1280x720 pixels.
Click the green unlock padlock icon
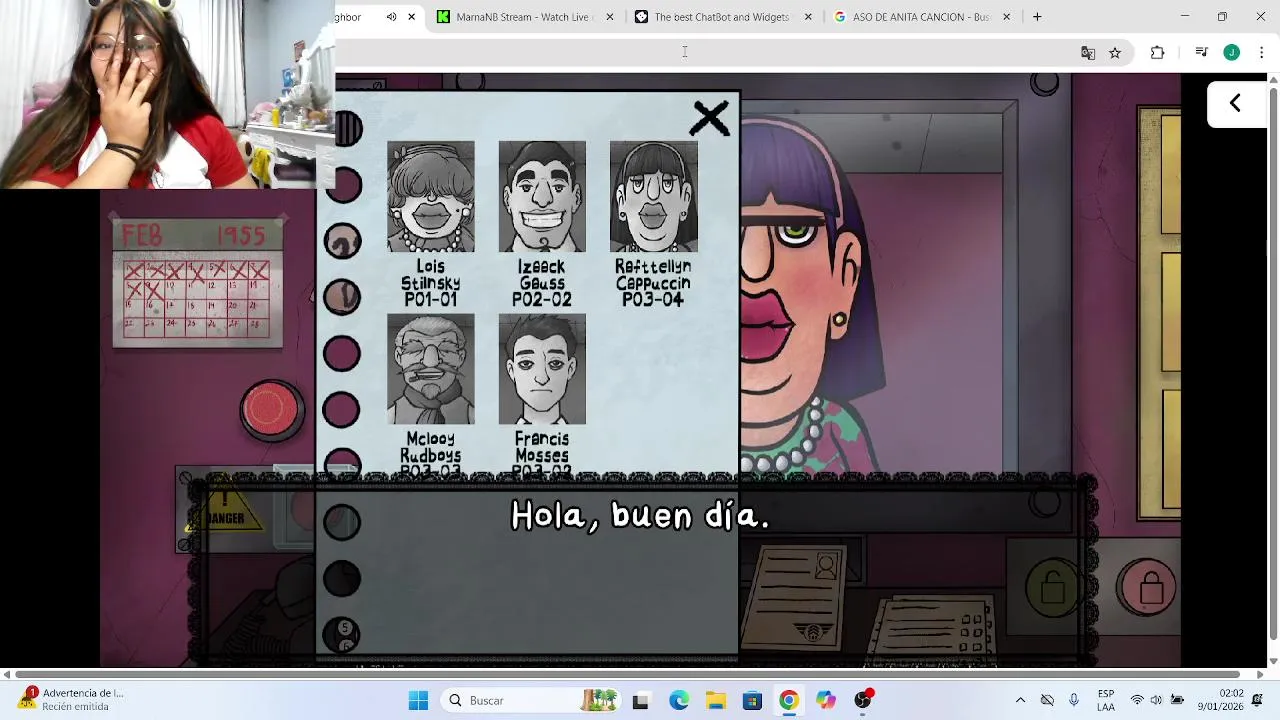[x=1052, y=588]
